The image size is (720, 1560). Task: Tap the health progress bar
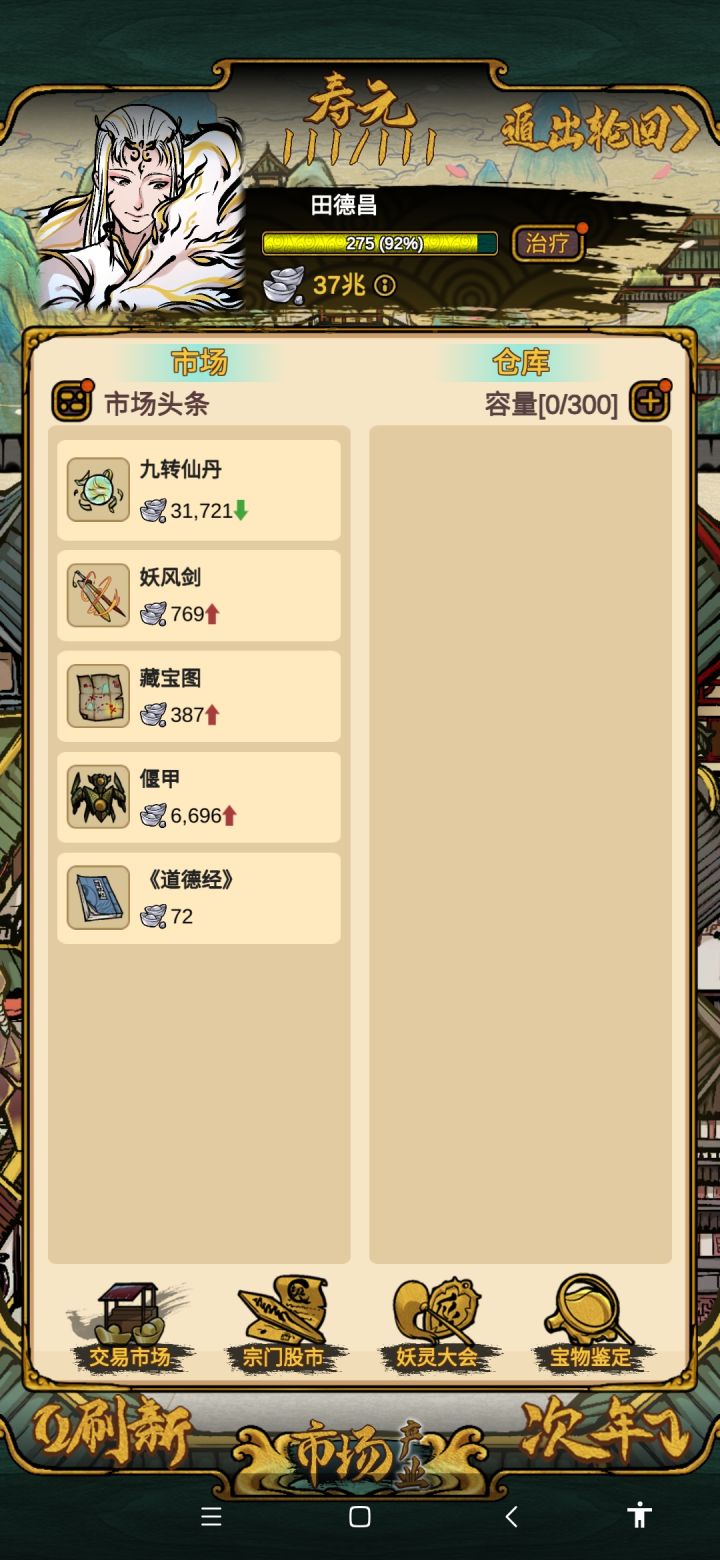[x=380, y=243]
